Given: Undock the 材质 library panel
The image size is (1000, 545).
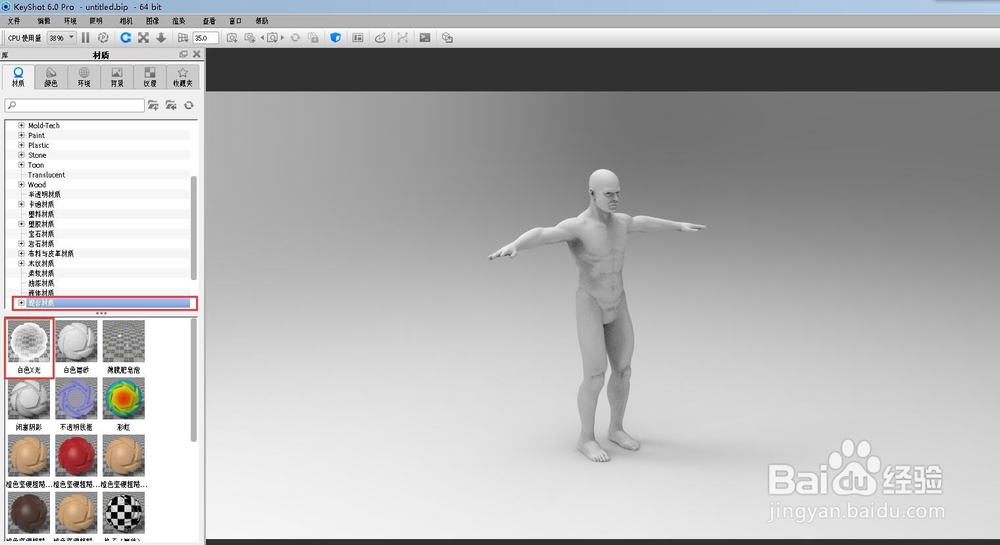Looking at the screenshot, I should click(x=184, y=54).
